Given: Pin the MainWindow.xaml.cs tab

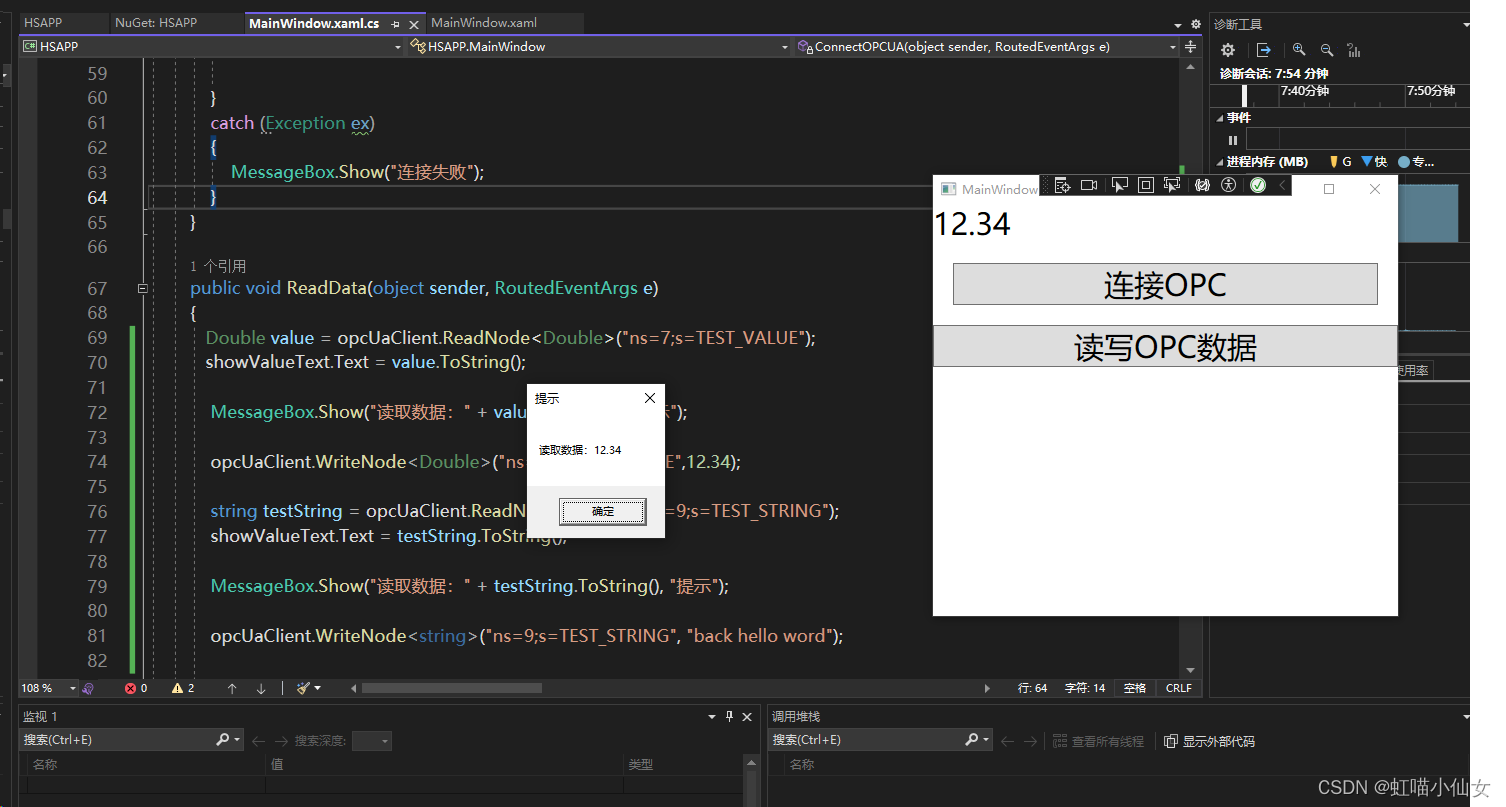Looking at the screenshot, I should tap(396, 23).
